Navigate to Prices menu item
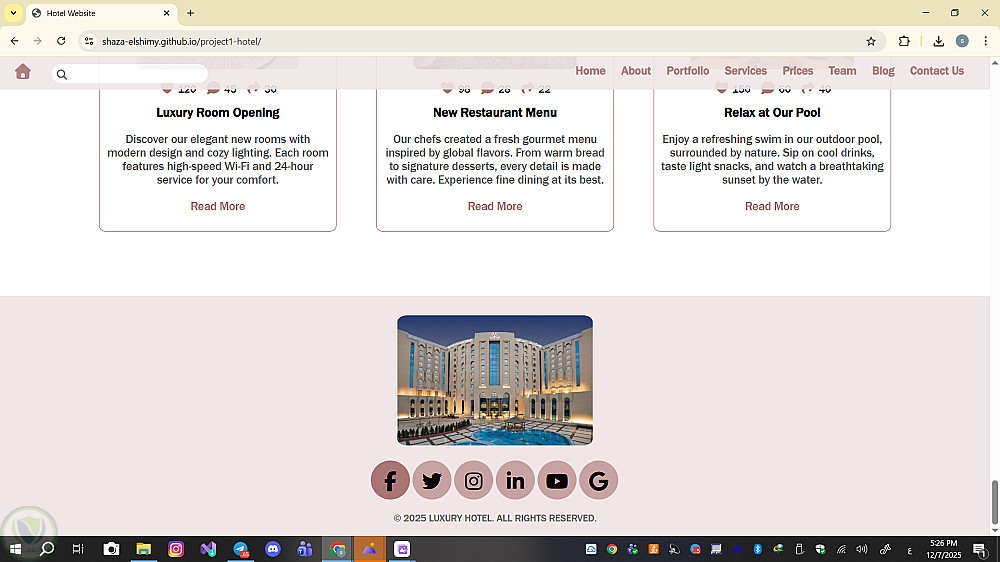The height and width of the screenshot is (562, 1000). 798,71
